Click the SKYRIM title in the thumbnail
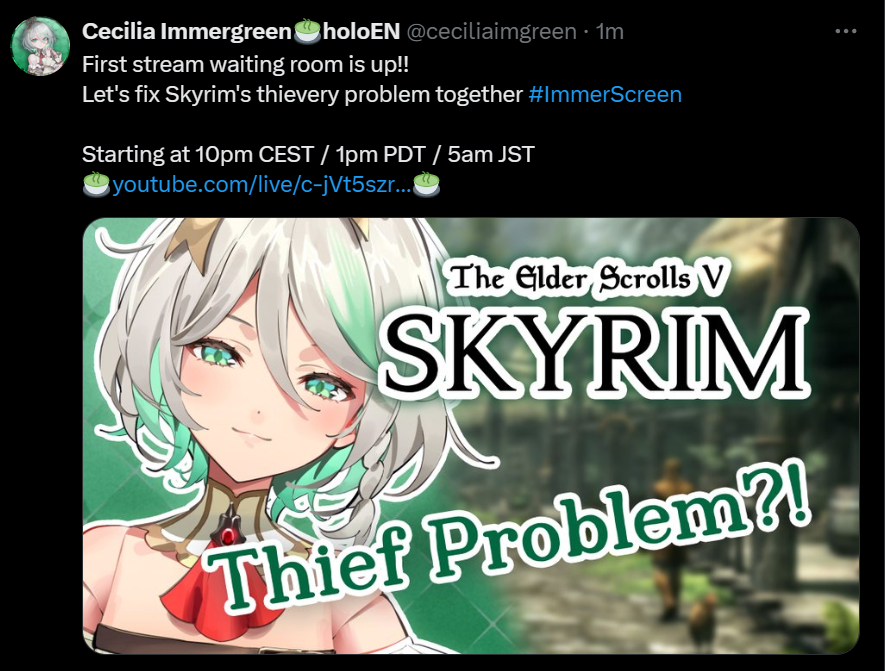Screen dimensions: 885x671 (x=595, y=354)
